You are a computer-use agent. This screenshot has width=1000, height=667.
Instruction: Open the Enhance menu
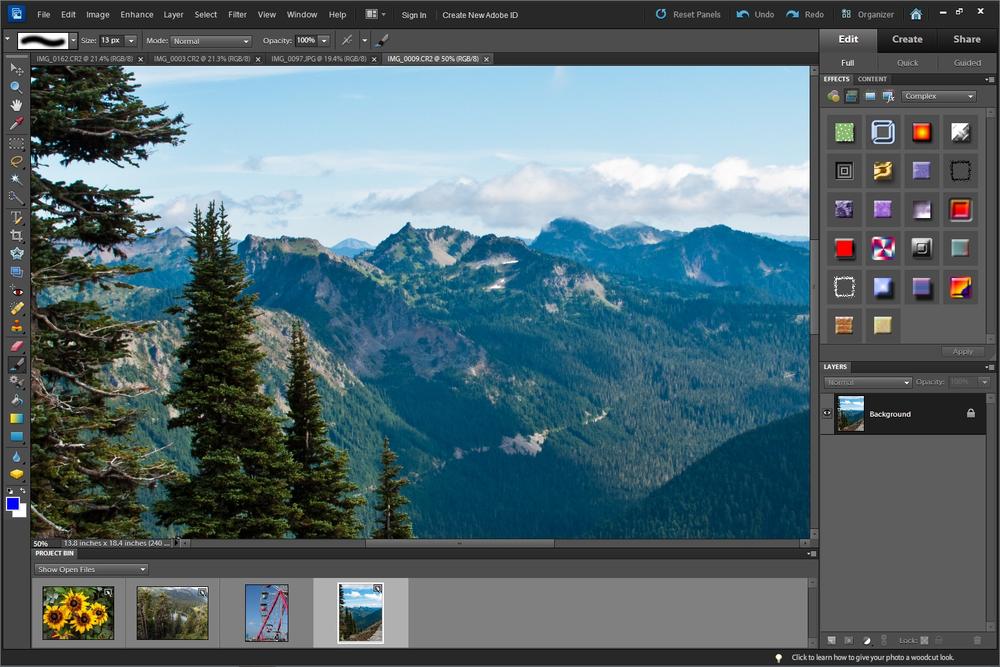coord(136,15)
